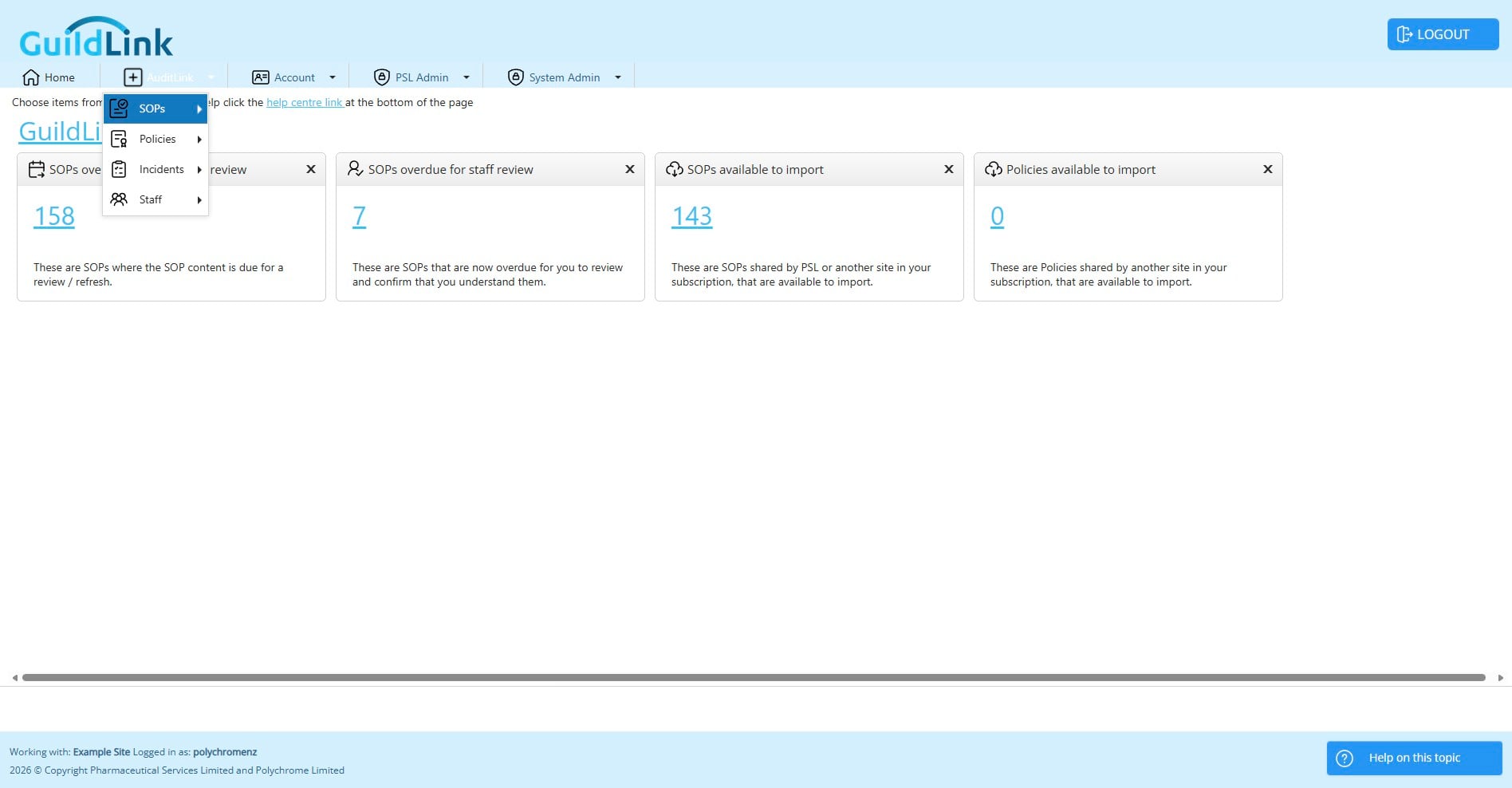Click the Staff people icon
The image size is (1512, 788).
tap(119, 199)
